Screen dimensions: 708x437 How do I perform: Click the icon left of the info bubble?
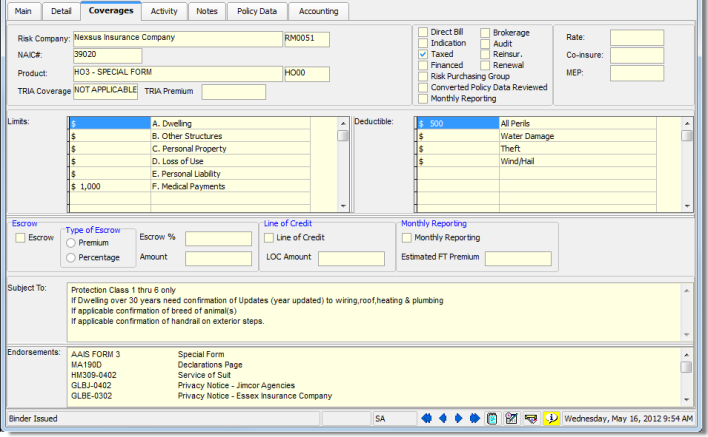(x=531, y=418)
